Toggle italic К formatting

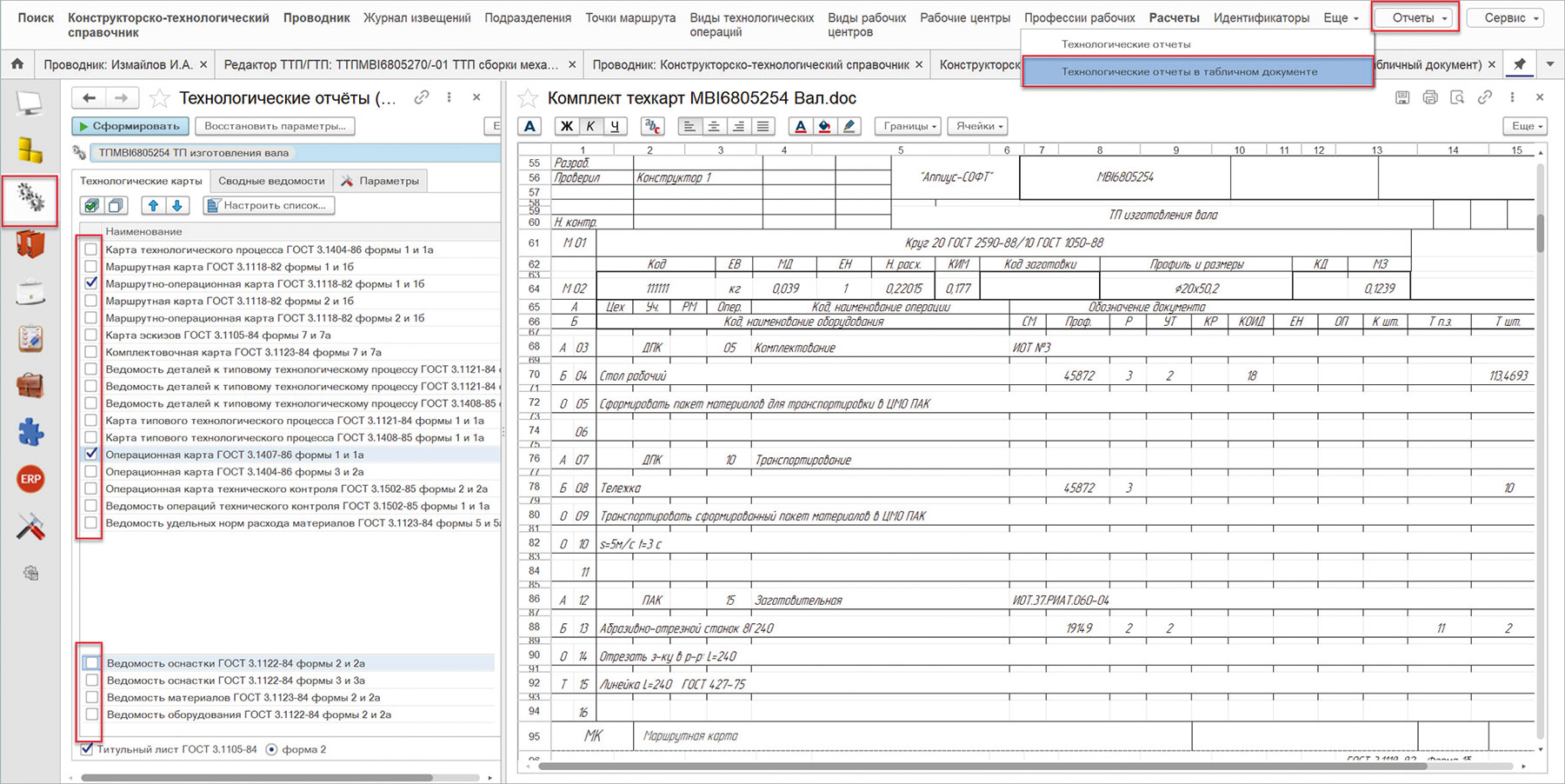point(590,126)
